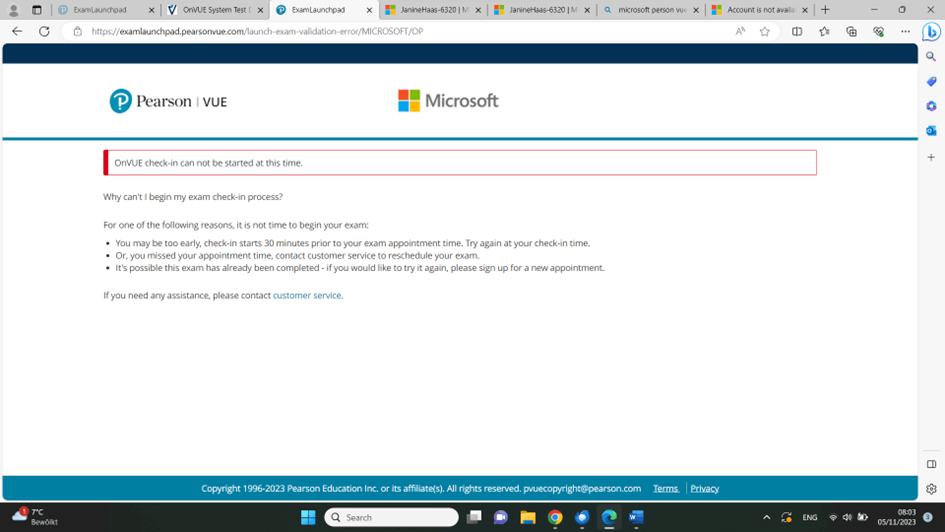Open the customer service link
The height and width of the screenshot is (532, 945).
coord(307,295)
